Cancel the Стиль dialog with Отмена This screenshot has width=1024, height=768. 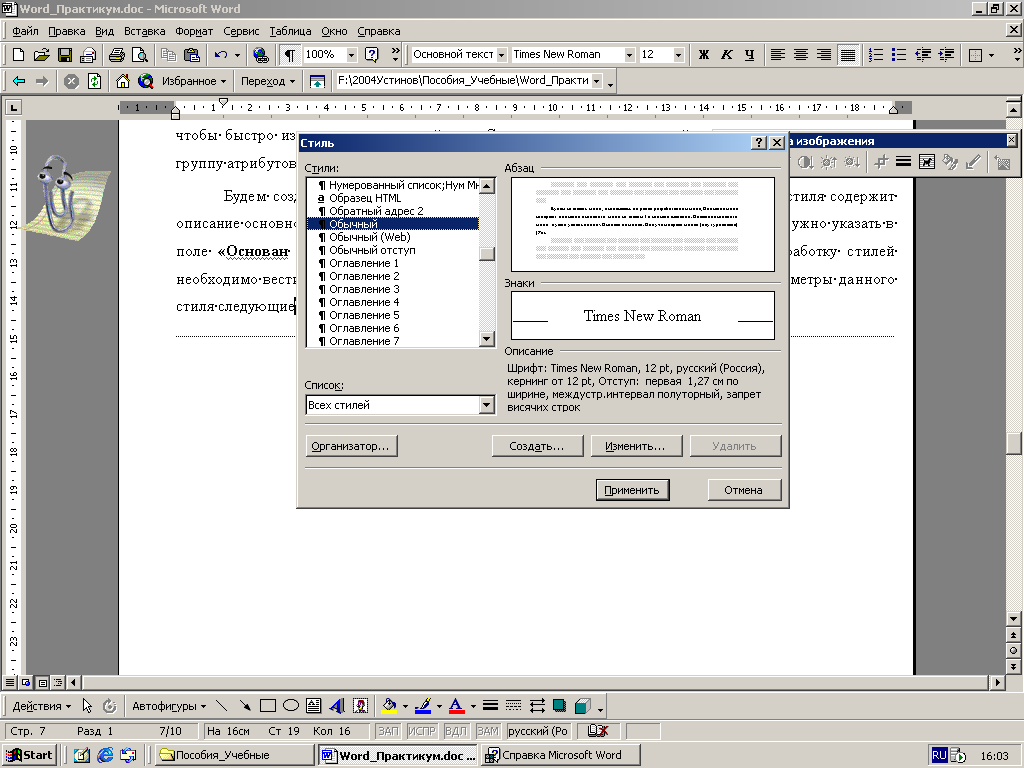[744, 490]
